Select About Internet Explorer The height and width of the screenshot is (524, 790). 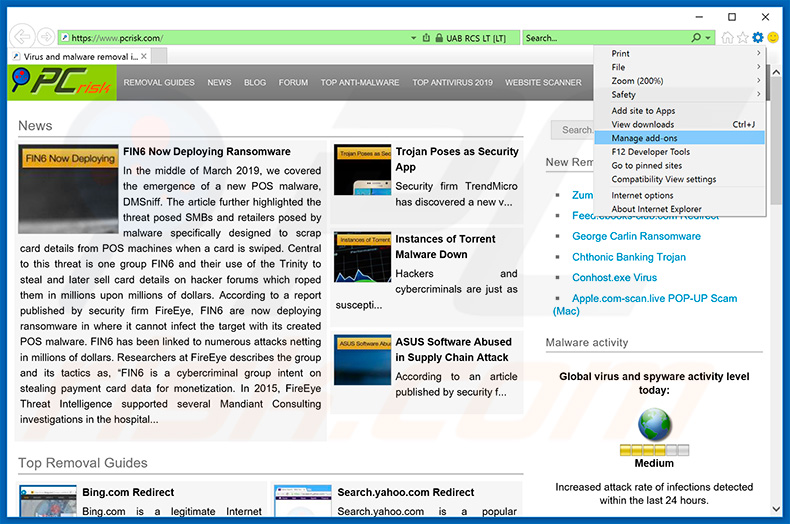(x=680, y=209)
